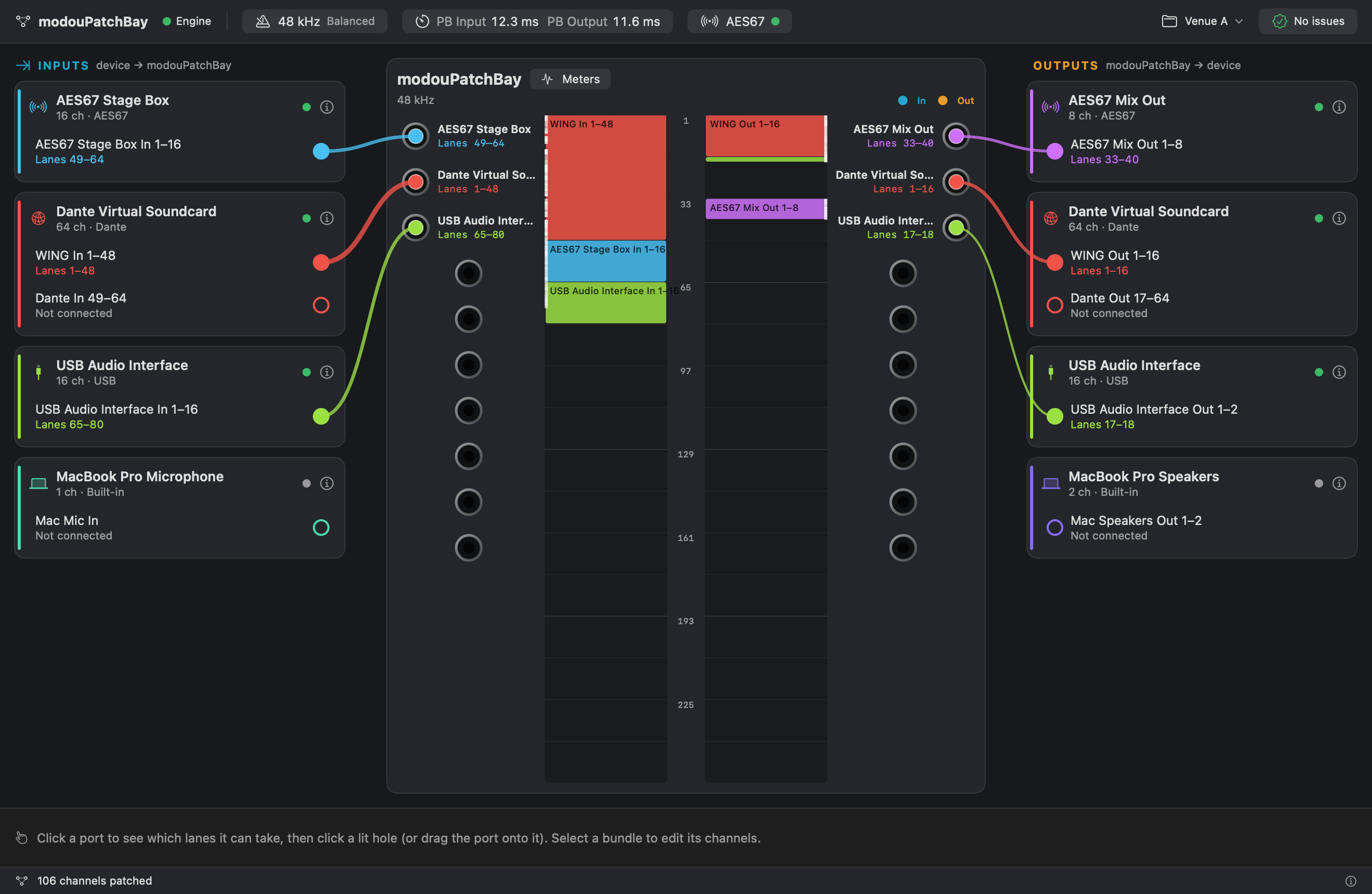
Task: Show info for USB Audio Interface input
Action: tap(327, 372)
